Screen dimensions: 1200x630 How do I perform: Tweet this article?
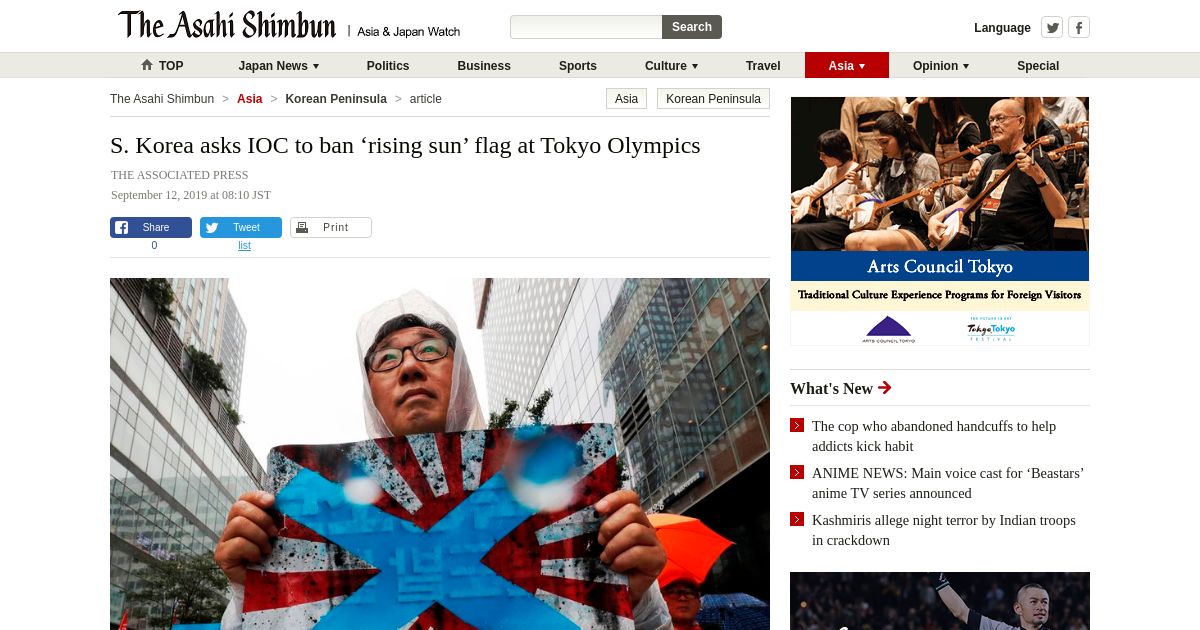pyautogui.click(x=241, y=228)
